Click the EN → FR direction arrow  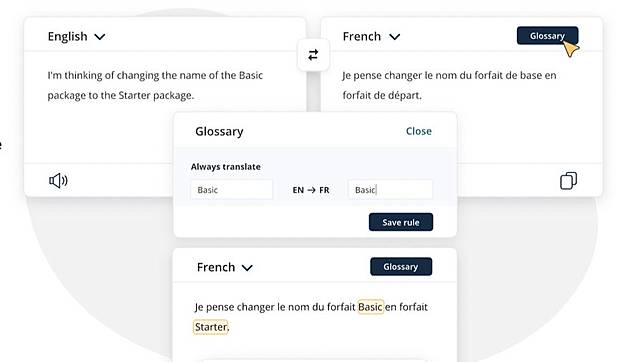(x=311, y=190)
